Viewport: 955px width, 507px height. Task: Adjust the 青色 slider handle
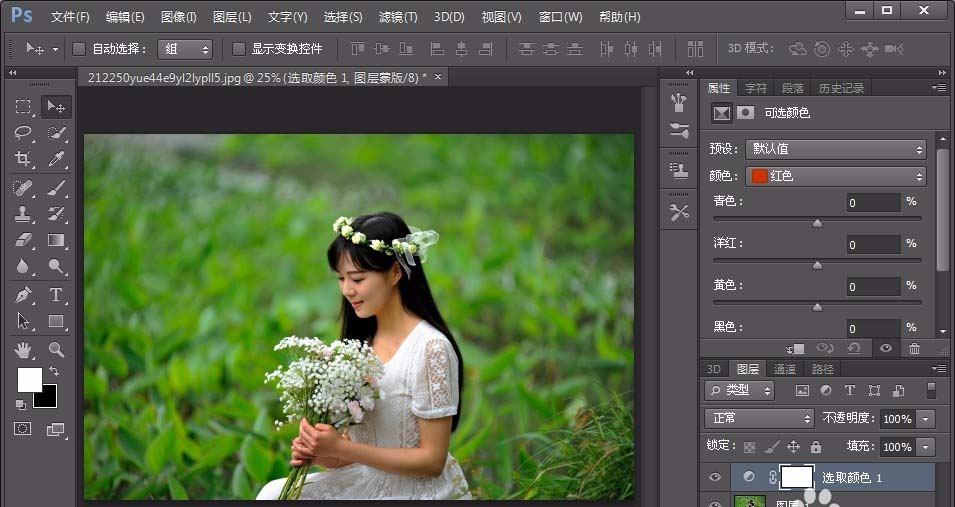coord(817,224)
